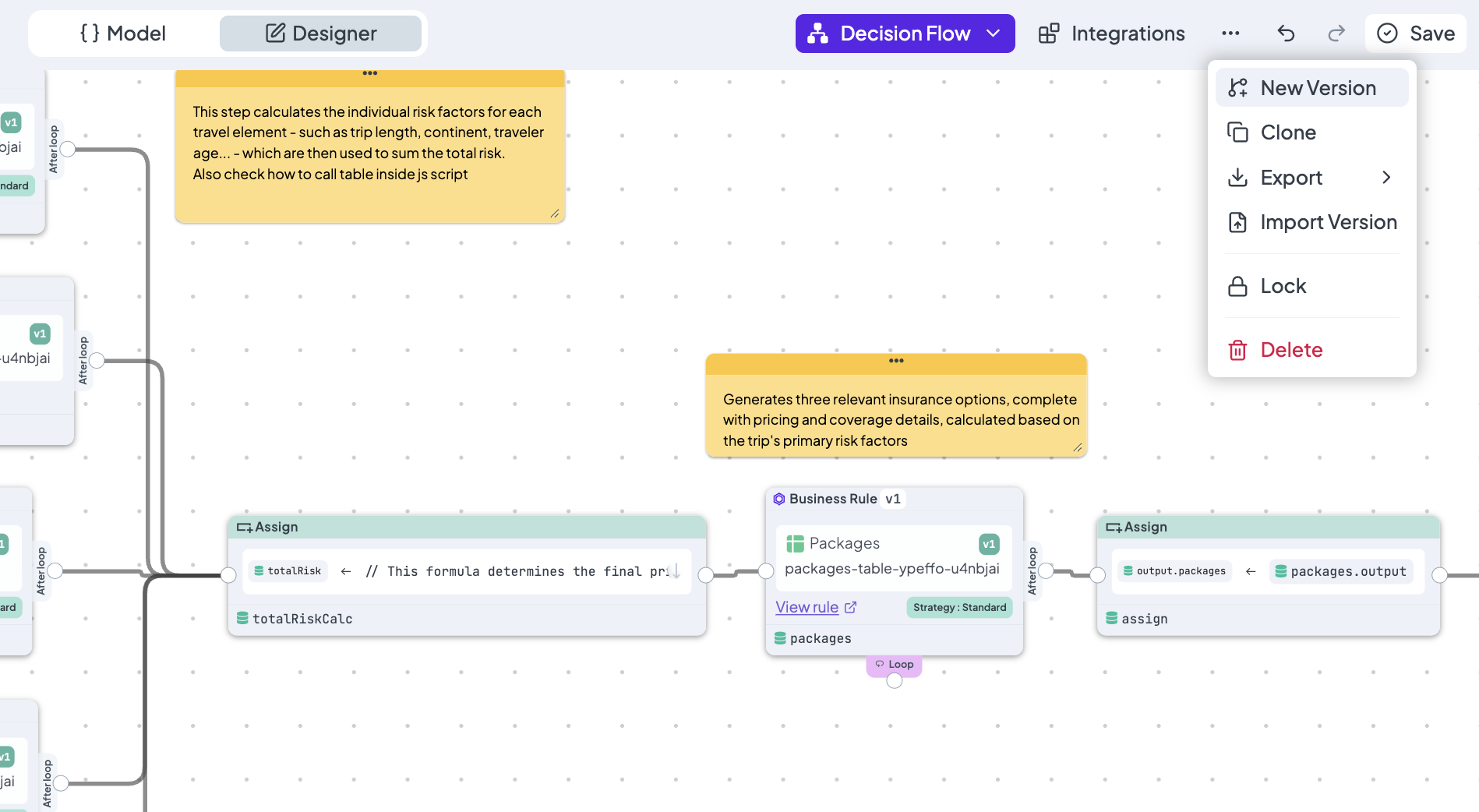
Task: Click the Loop connector on Business Rule
Action: (x=894, y=665)
